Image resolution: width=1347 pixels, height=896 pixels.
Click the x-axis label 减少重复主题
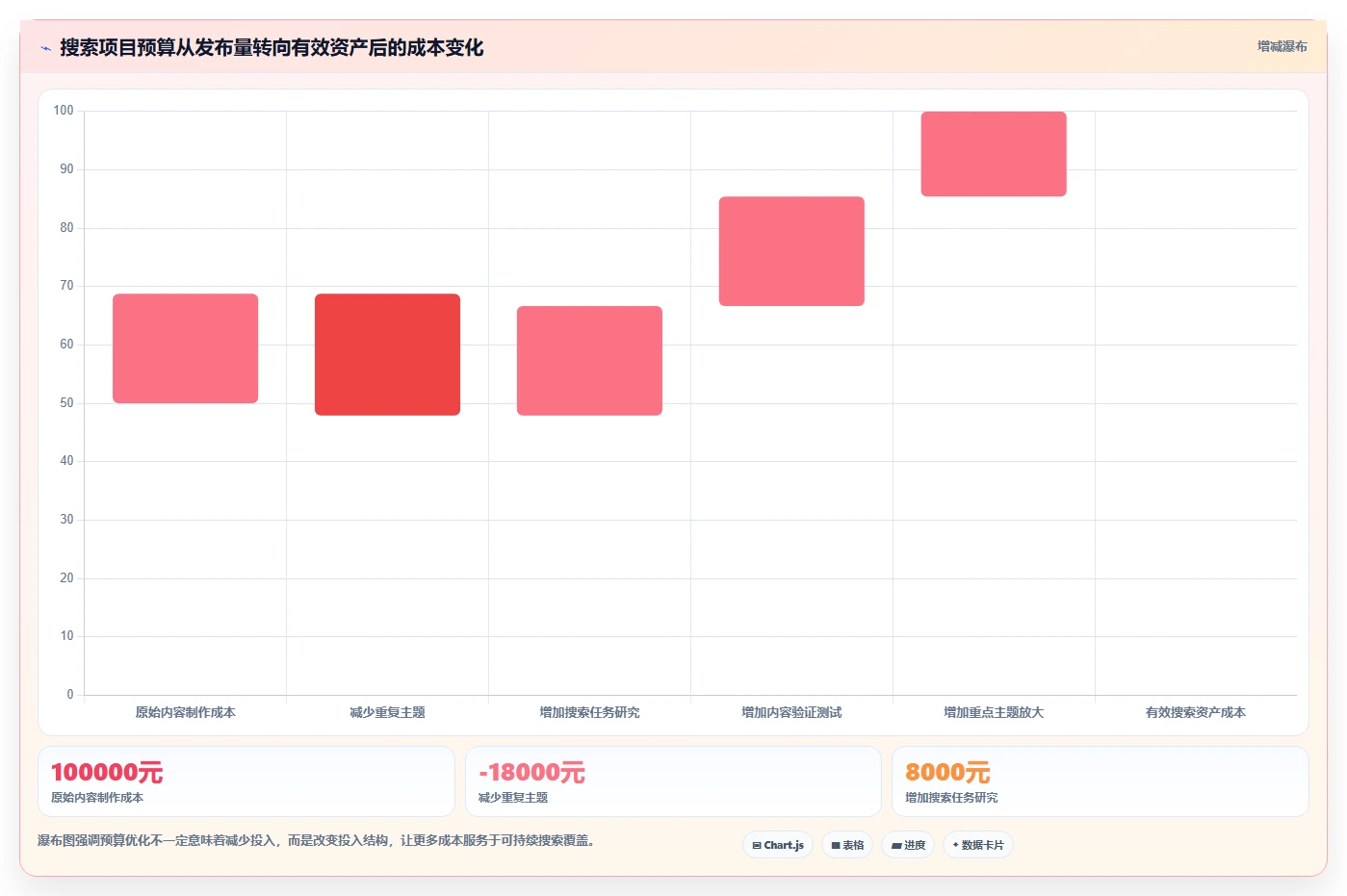[x=387, y=712]
